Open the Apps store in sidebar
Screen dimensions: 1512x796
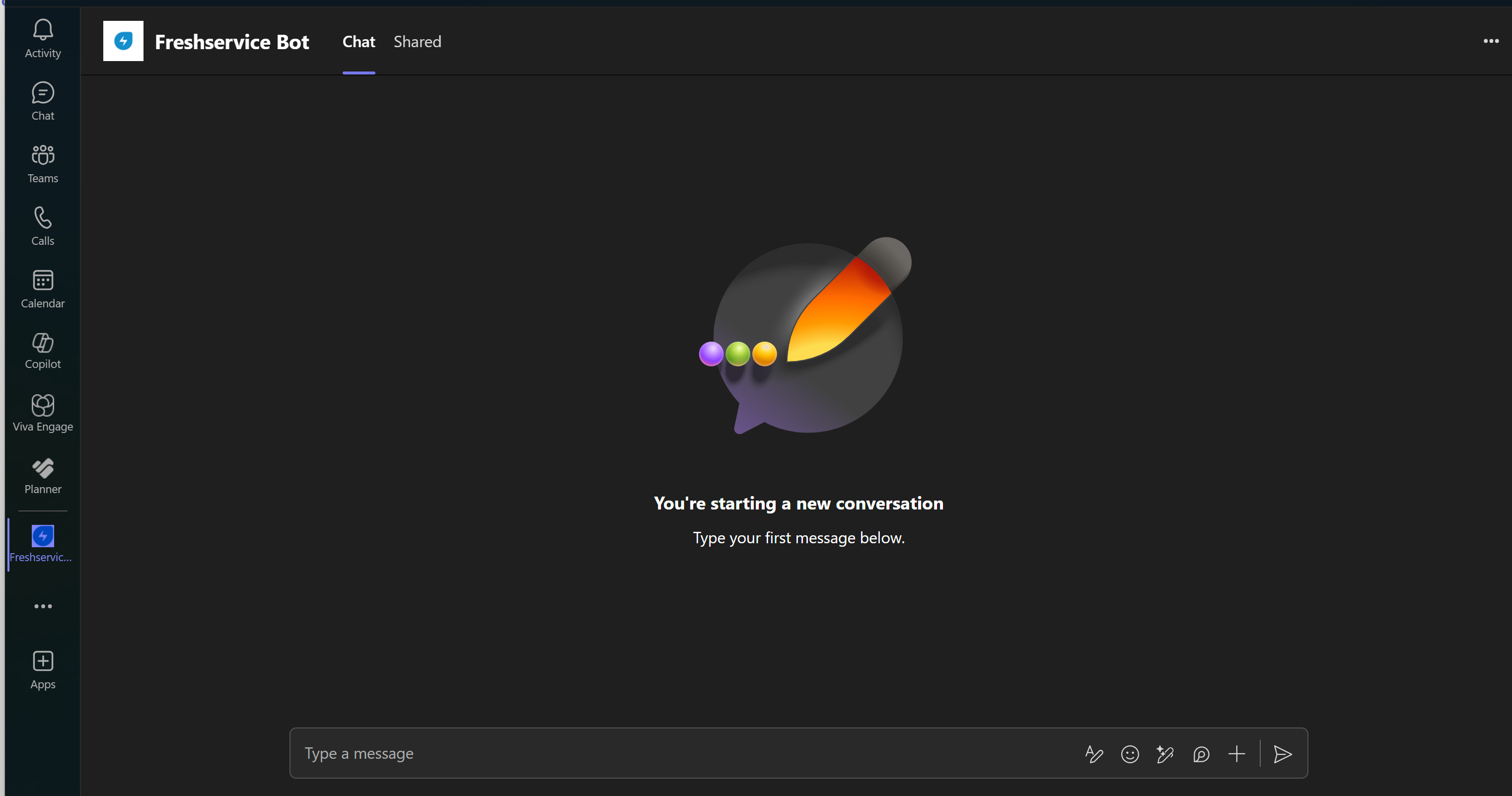(x=43, y=670)
